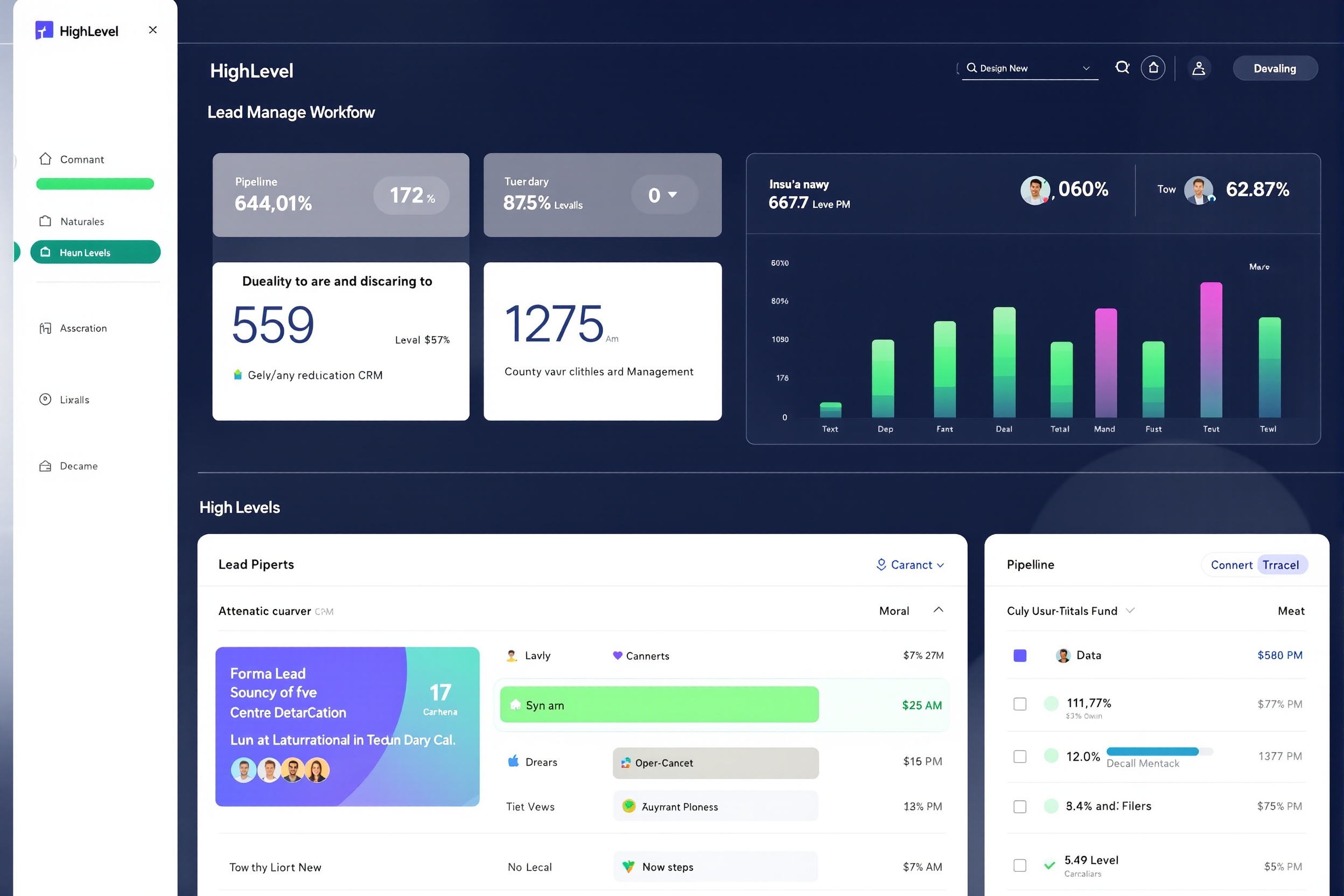
Task: Tick the checkbox beside 5.49 Level
Action: click(1019, 865)
